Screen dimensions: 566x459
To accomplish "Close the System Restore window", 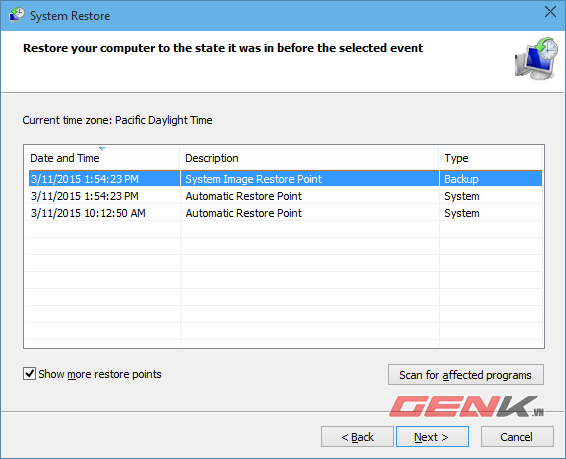I will click(550, 12).
